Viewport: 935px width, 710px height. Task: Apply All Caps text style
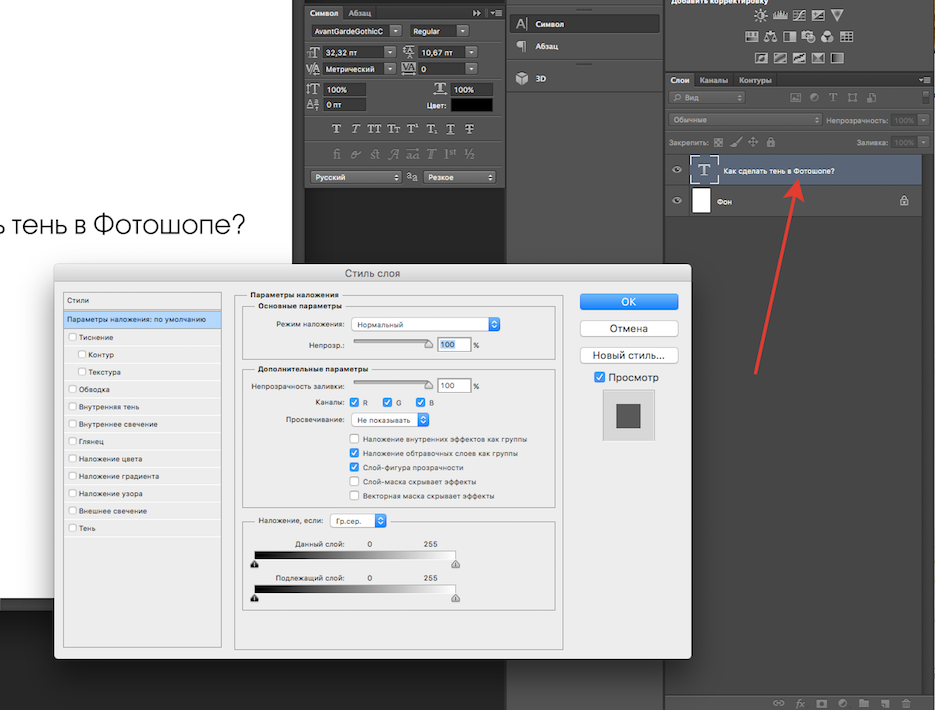[374, 129]
